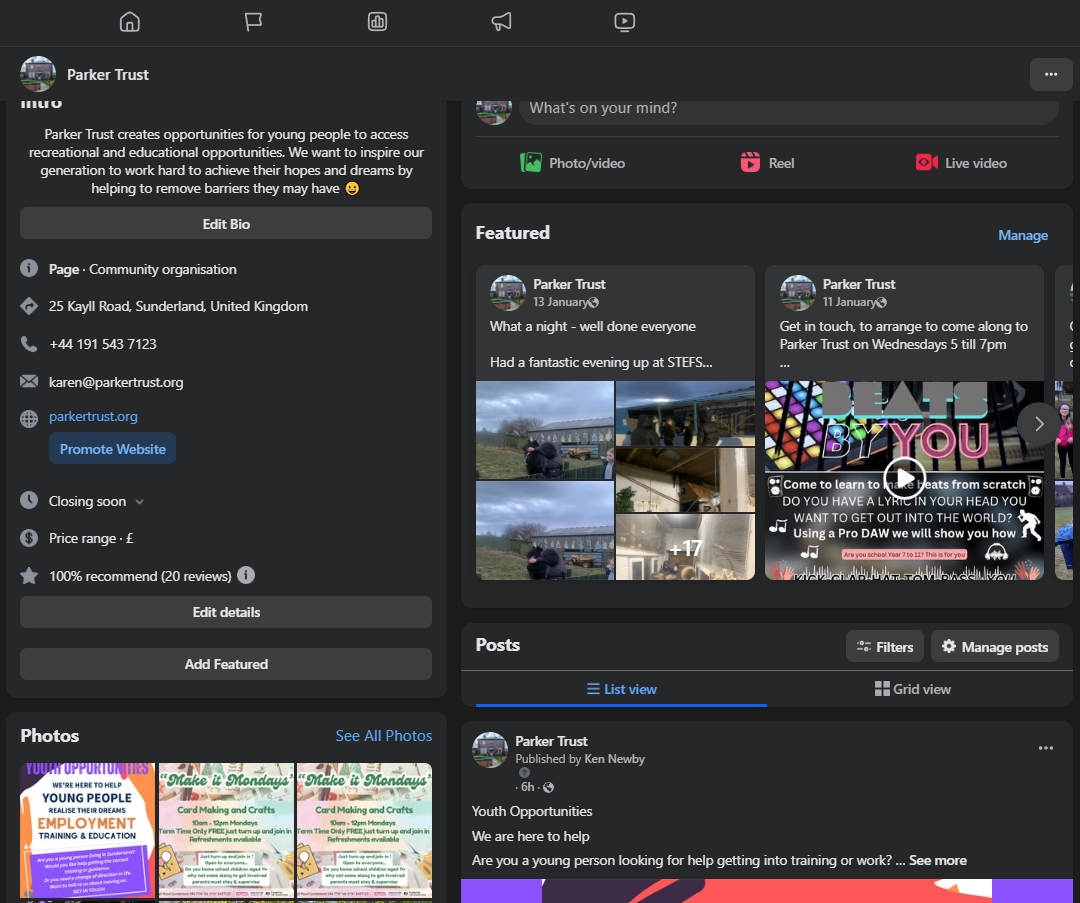The height and width of the screenshot is (903, 1080).
Task: Click the 100% recommend (20 reviews) text
Action: pyautogui.click(x=140, y=576)
